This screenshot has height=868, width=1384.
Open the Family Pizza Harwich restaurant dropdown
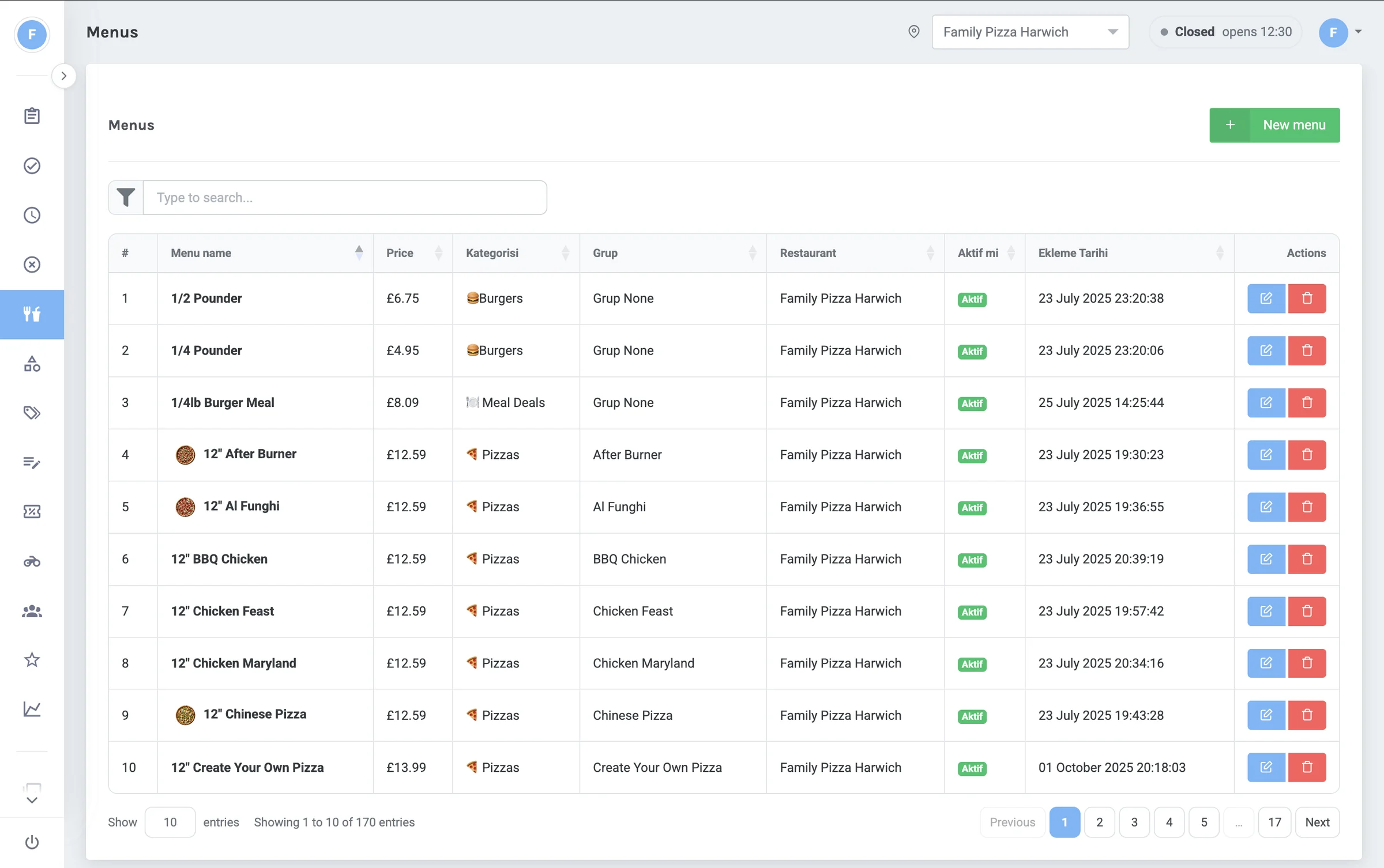pos(1030,32)
